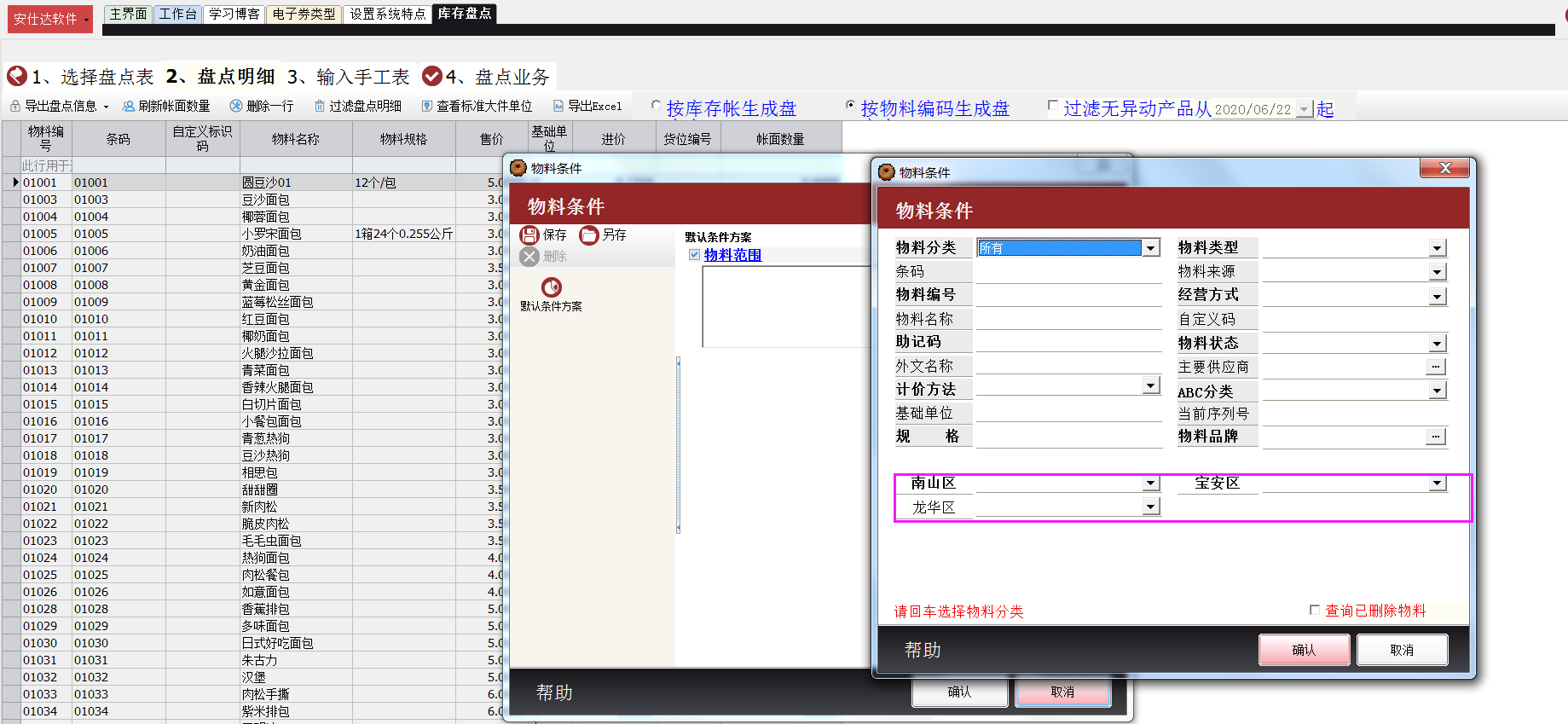Switch to the 电子券类型 tab

[x=304, y=14]
